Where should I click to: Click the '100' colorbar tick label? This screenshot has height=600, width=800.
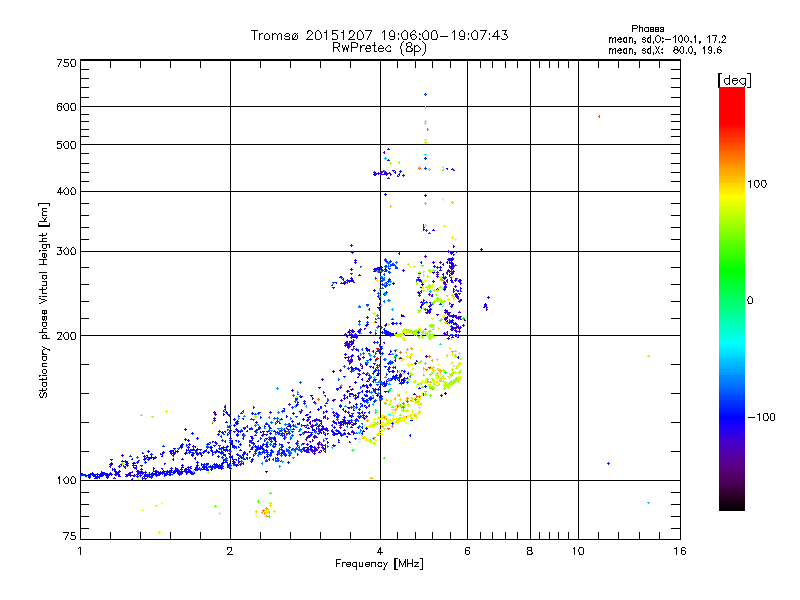point(757,184)
